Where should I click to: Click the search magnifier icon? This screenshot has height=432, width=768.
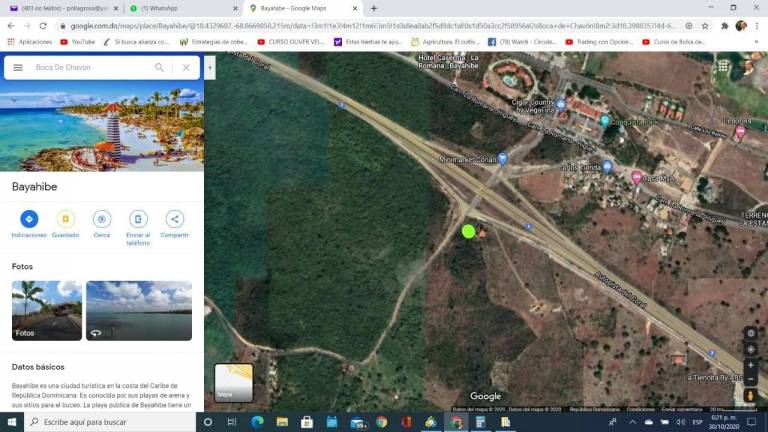159,67
